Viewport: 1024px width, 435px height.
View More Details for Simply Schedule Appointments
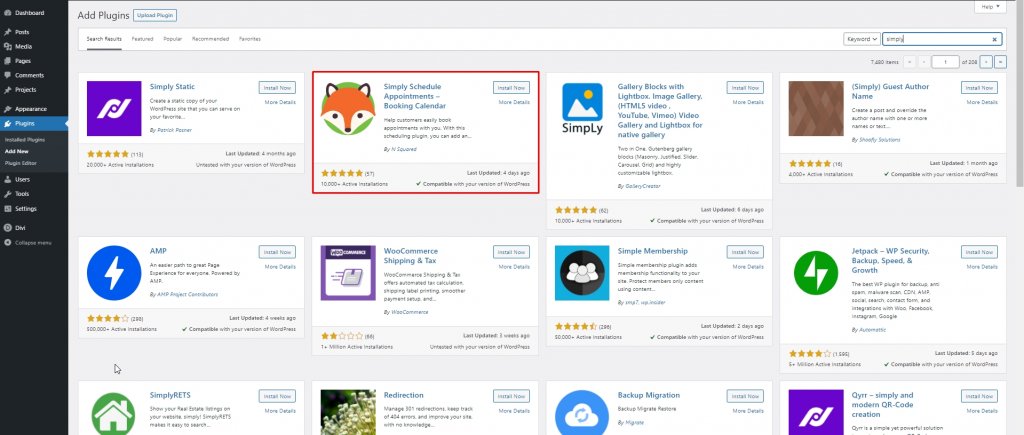pos(514,102)
